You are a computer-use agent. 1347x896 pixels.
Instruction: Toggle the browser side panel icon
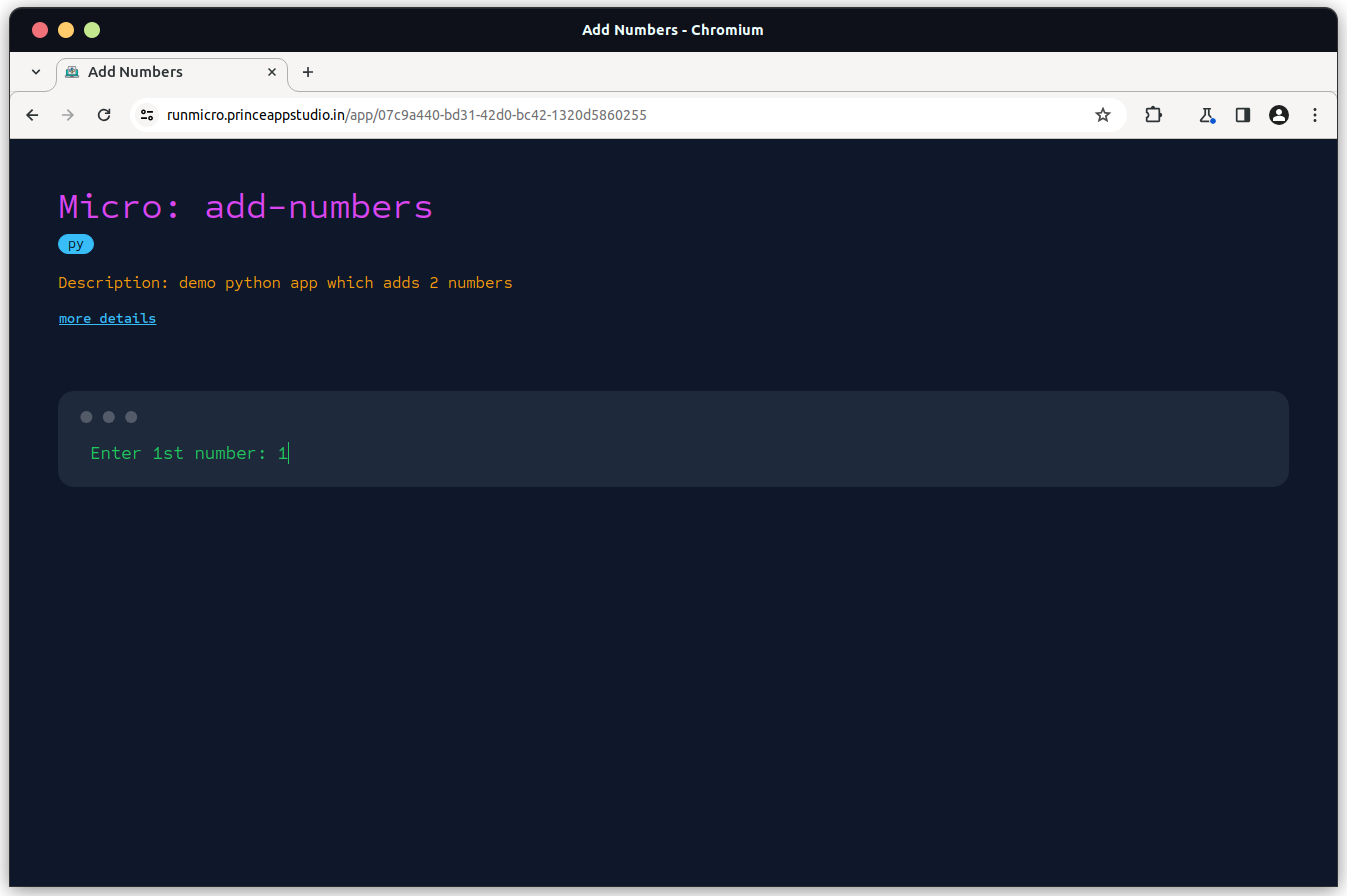(x=1243, y=115)
